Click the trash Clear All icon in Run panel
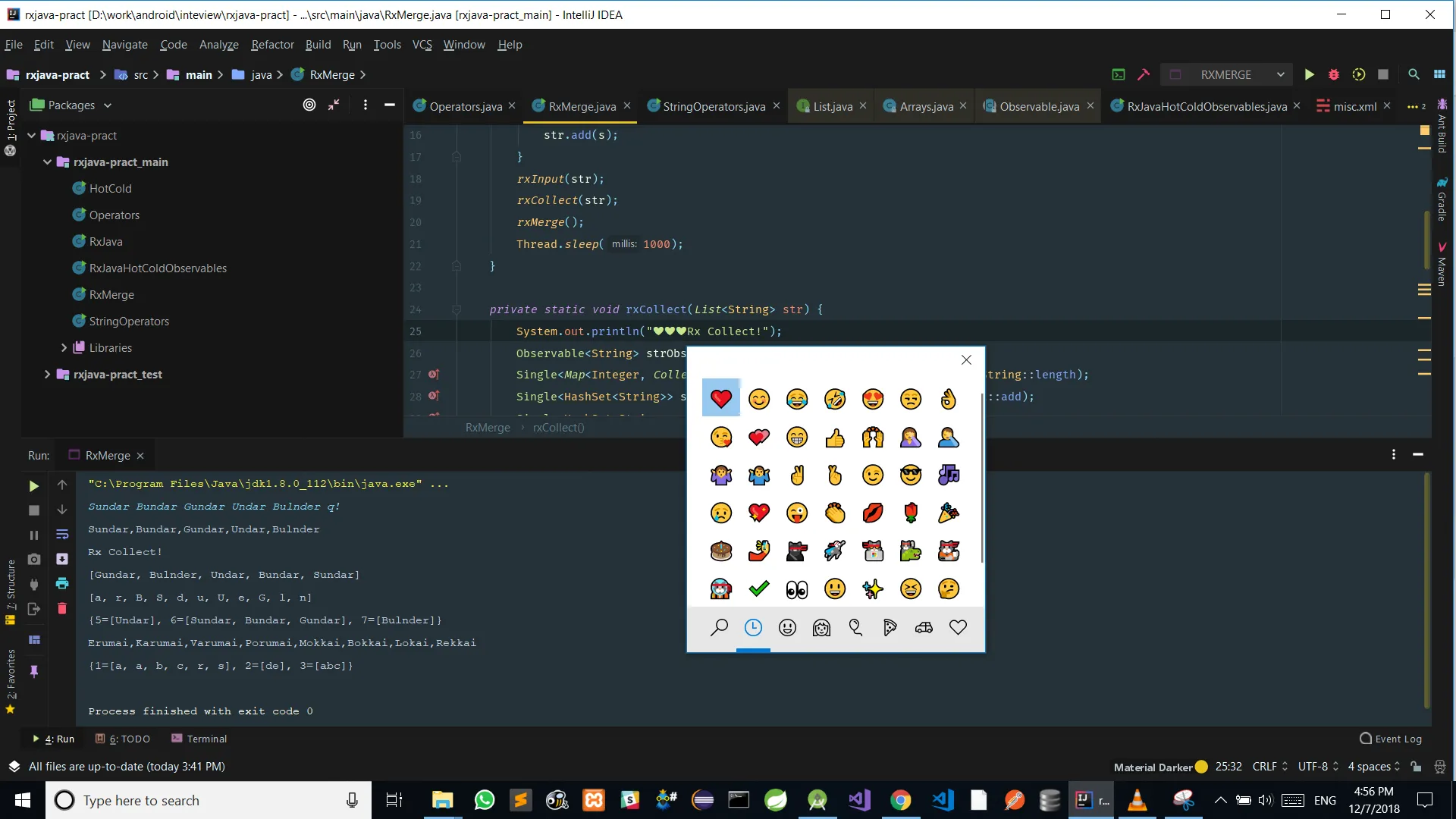Viewport: 1456px width, 819px height. (x=62, y=608)
